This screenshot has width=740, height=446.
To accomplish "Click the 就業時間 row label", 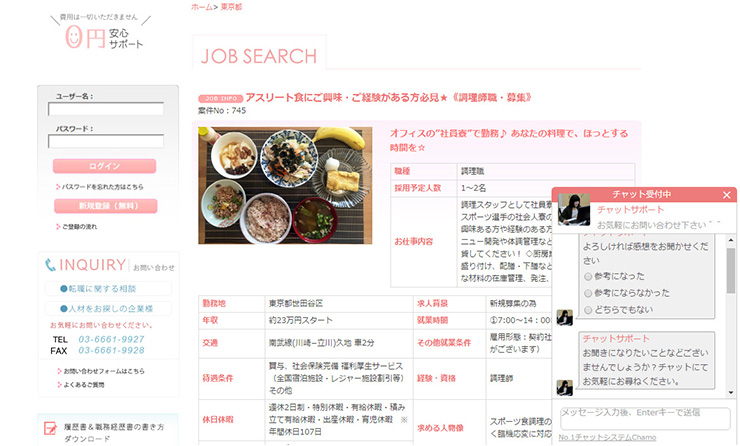I will point(432,320).
